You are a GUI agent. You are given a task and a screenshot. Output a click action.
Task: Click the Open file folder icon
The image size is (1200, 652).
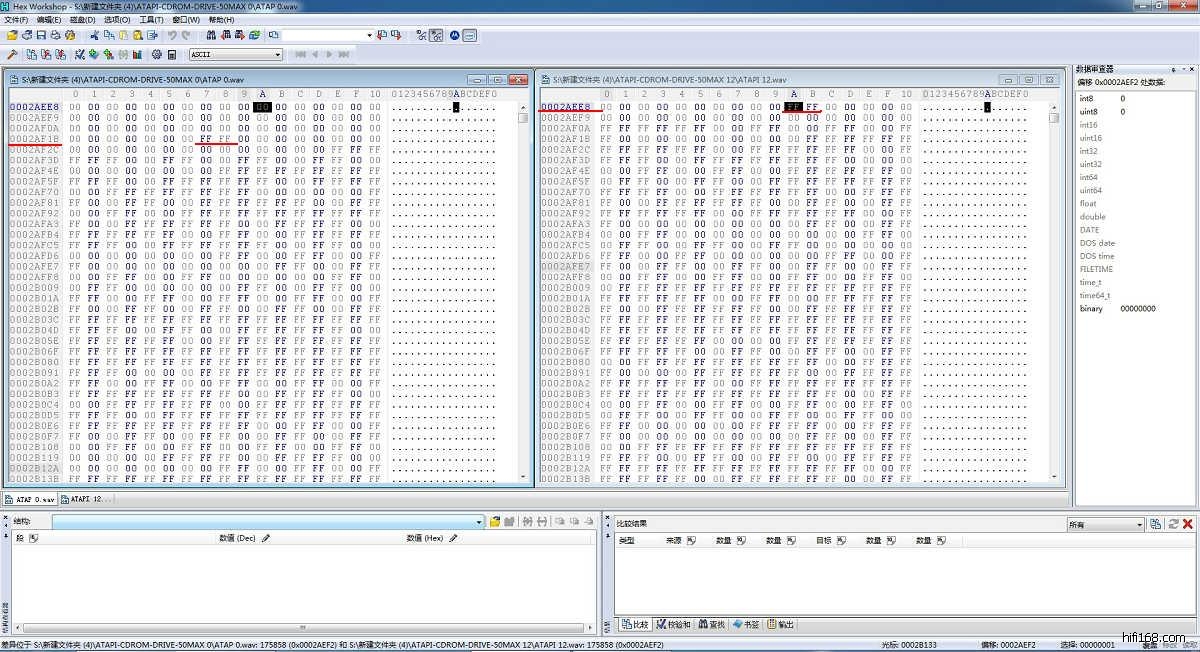click(12, 35)
